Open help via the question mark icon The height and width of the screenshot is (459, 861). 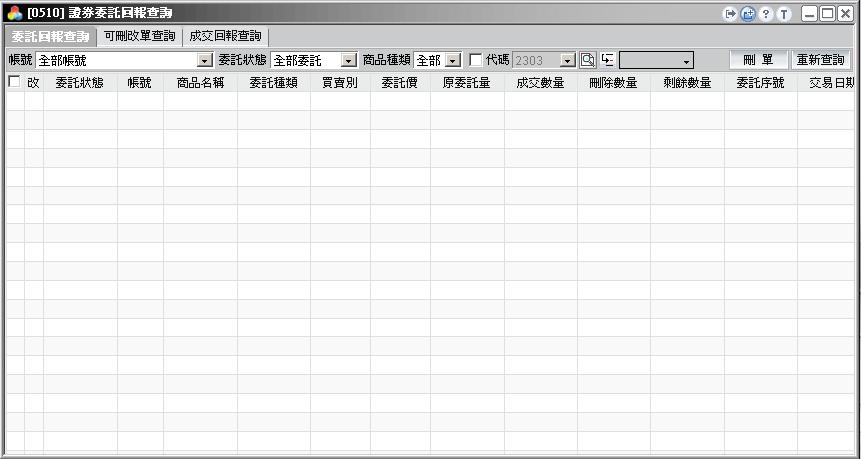click(765, 14)
